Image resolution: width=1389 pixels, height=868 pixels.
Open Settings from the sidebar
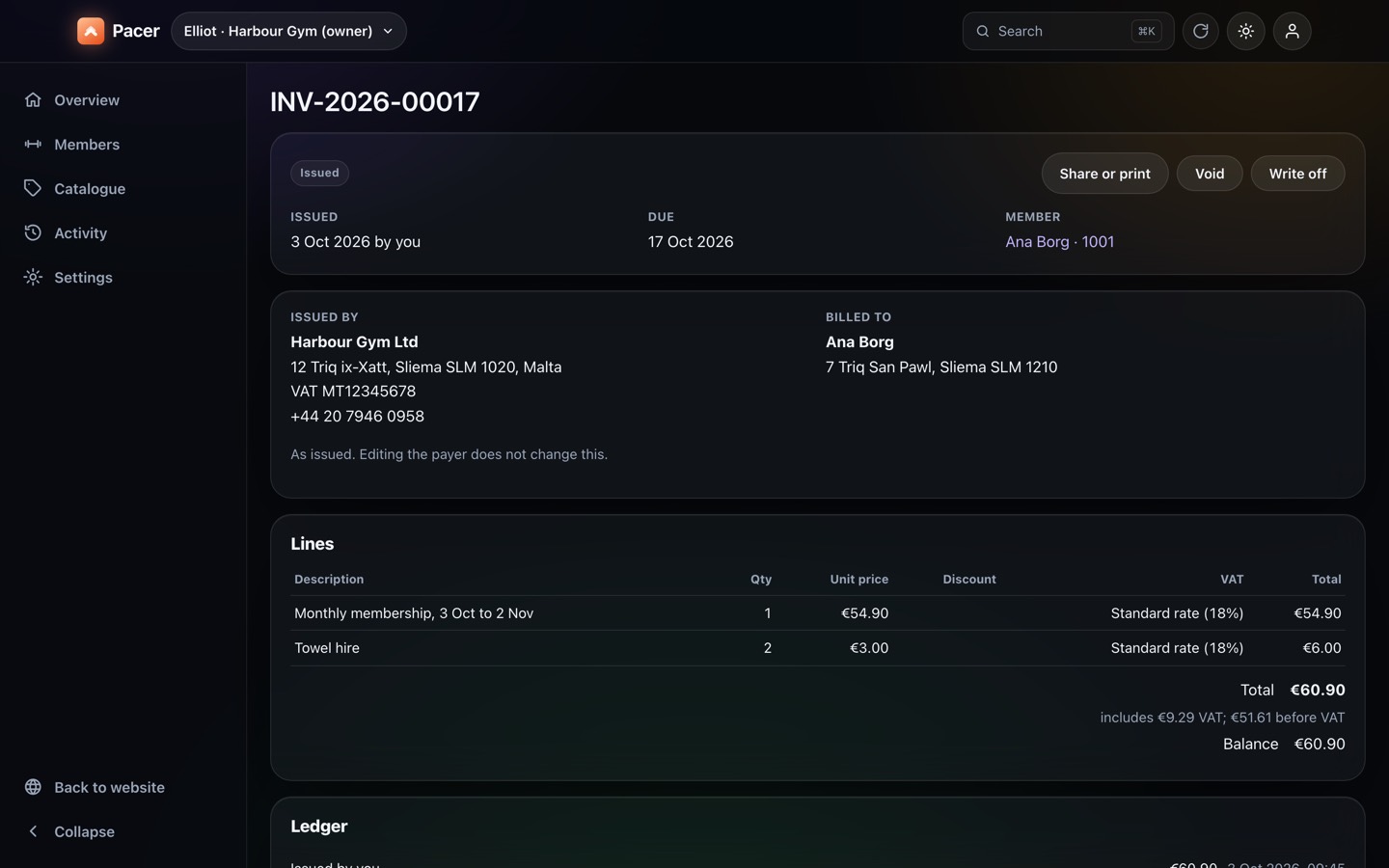pyautogui.click(x=123, y=278)
